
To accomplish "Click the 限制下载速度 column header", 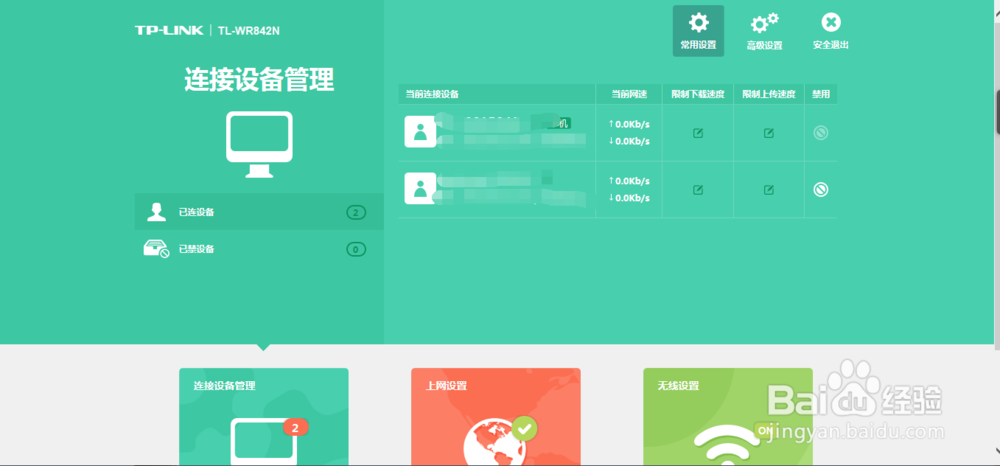I will [698, 94].
